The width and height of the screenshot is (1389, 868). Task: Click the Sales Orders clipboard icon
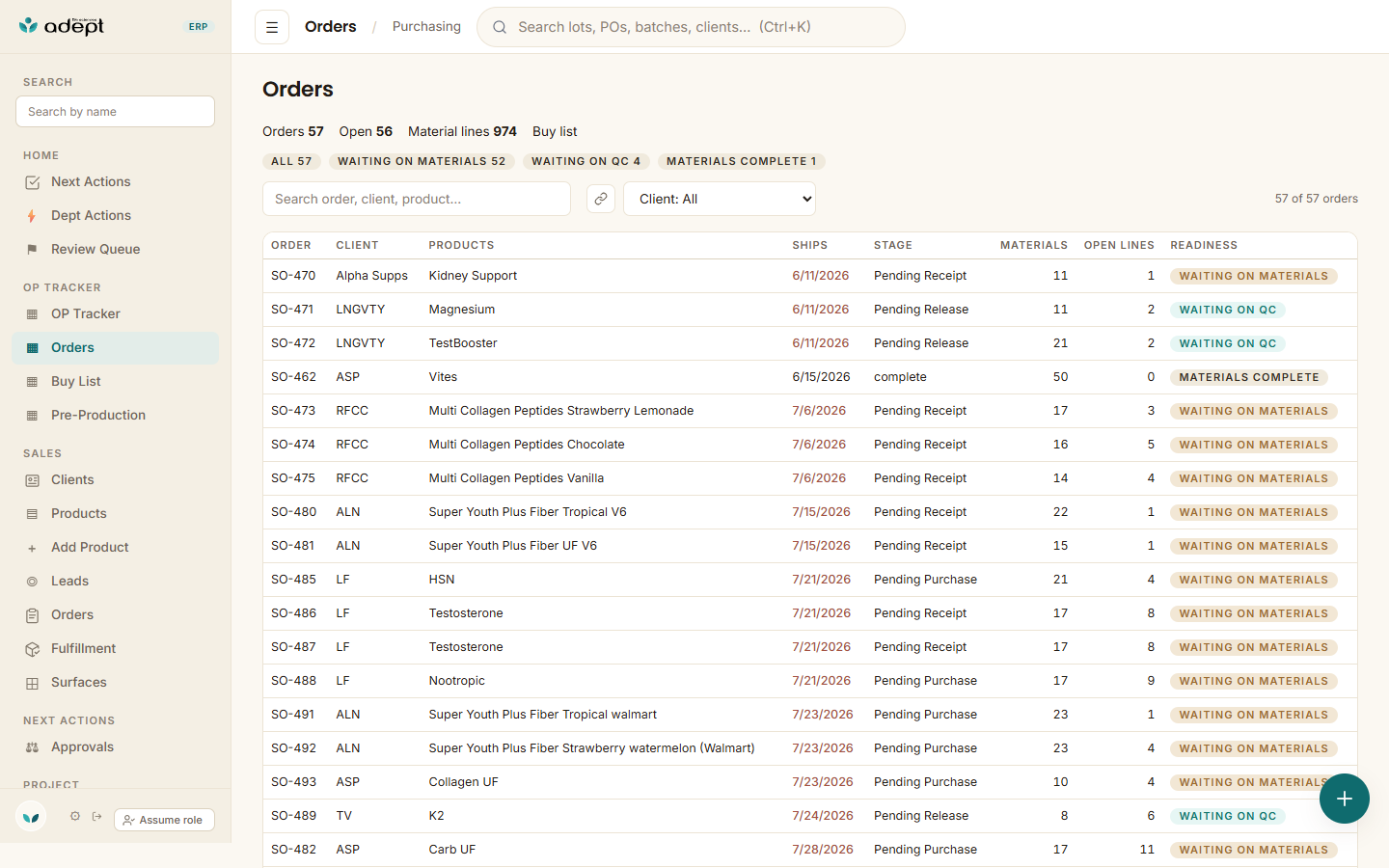point(32,615)
